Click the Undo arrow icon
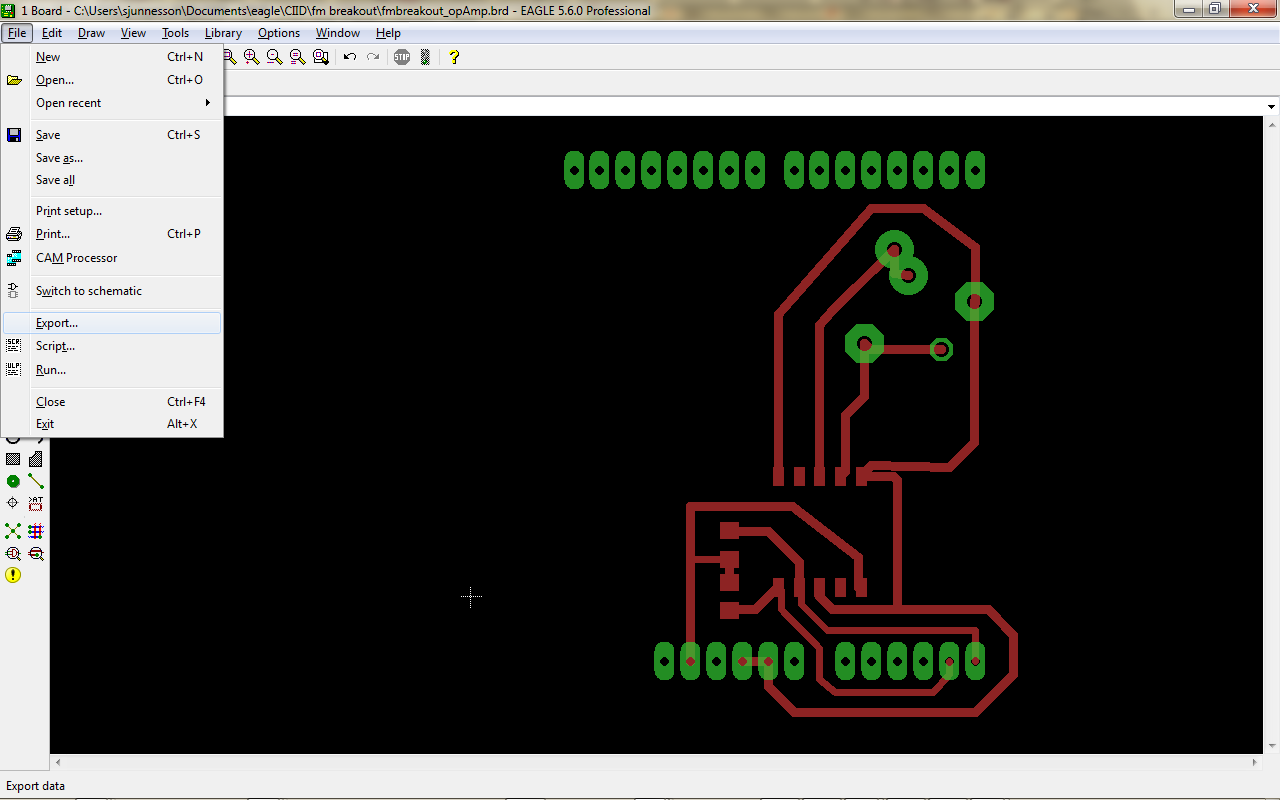 click(x=350, y=57)
